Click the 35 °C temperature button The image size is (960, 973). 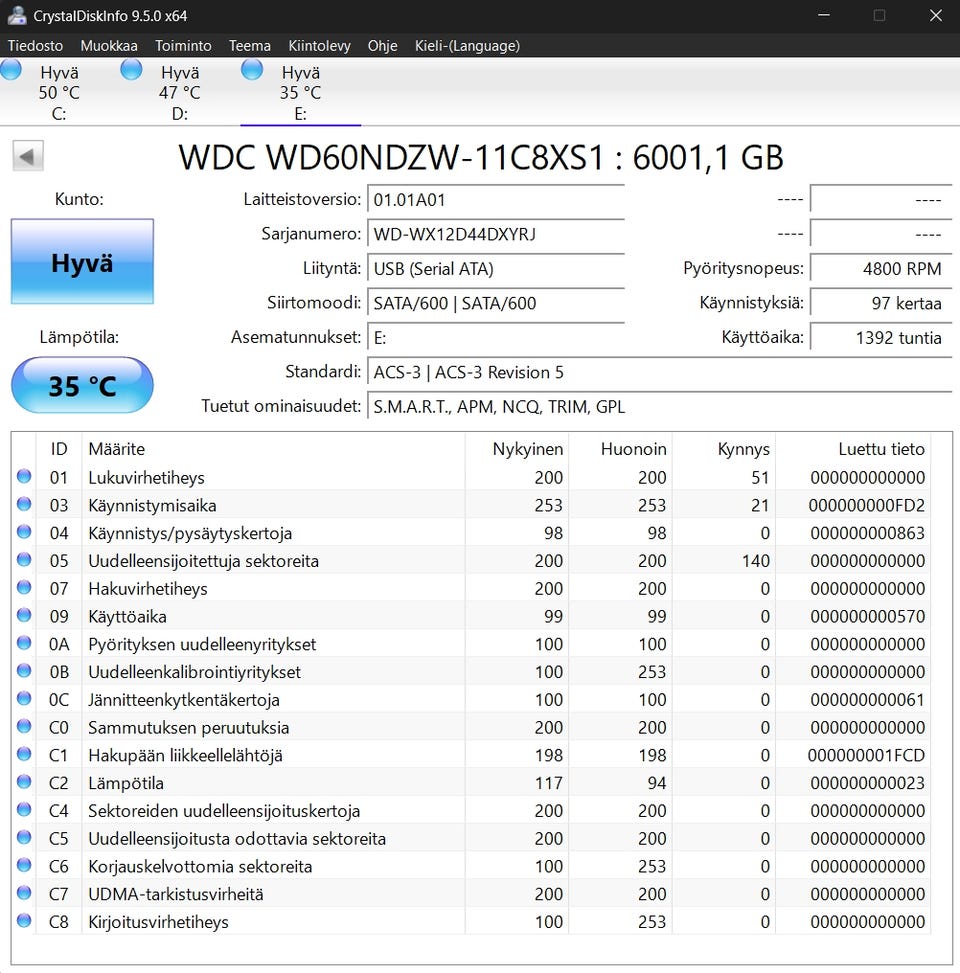(82, 385)
